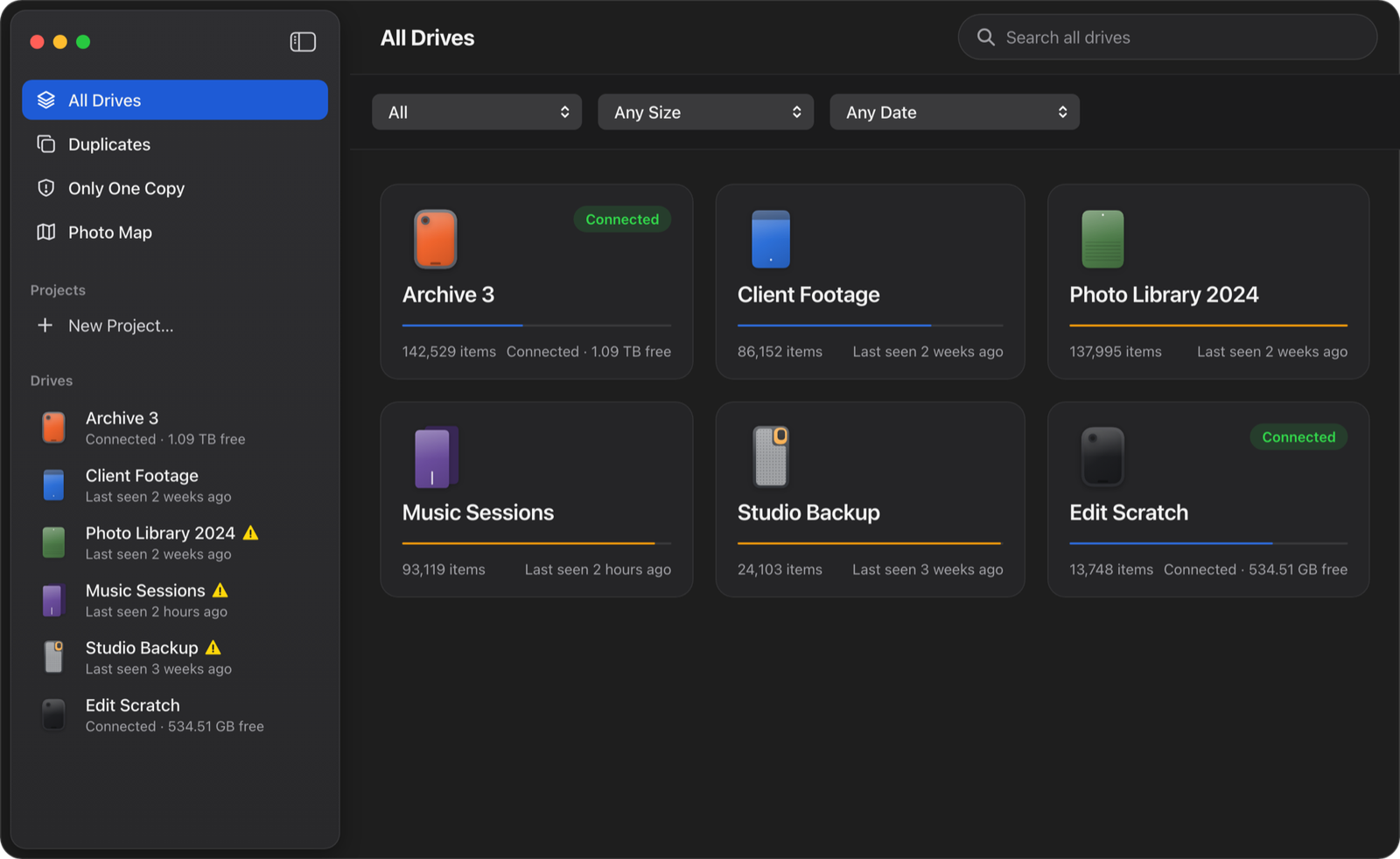Open the Duplicates view
1400x859 pixels.
click(x=175, y=144)
